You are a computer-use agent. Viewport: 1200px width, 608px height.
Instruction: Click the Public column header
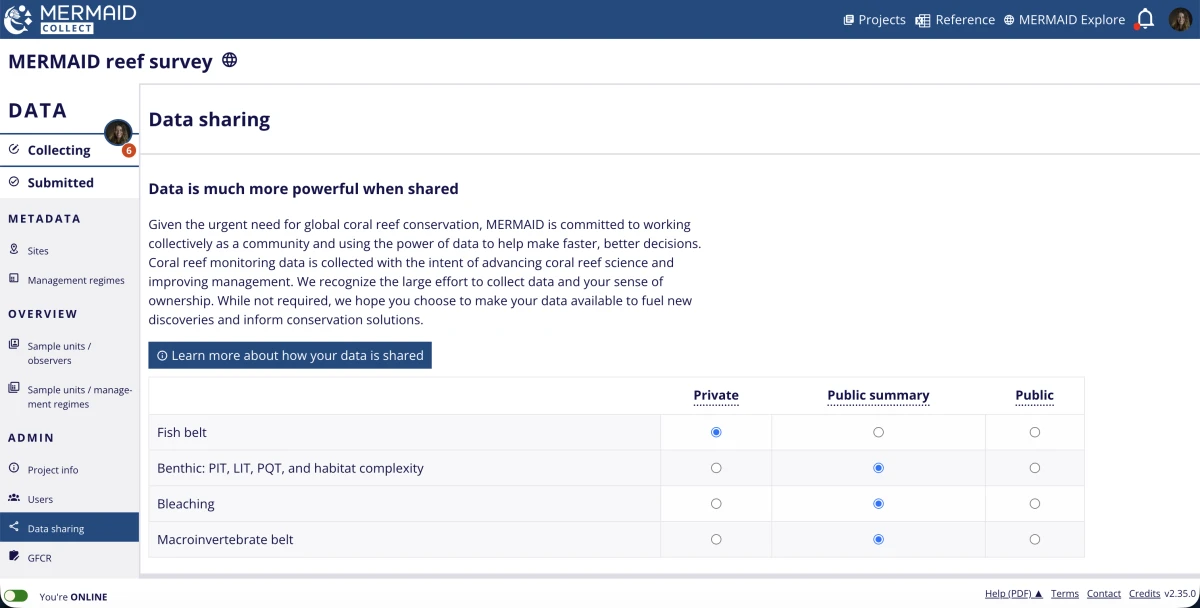click(1034, 395)
